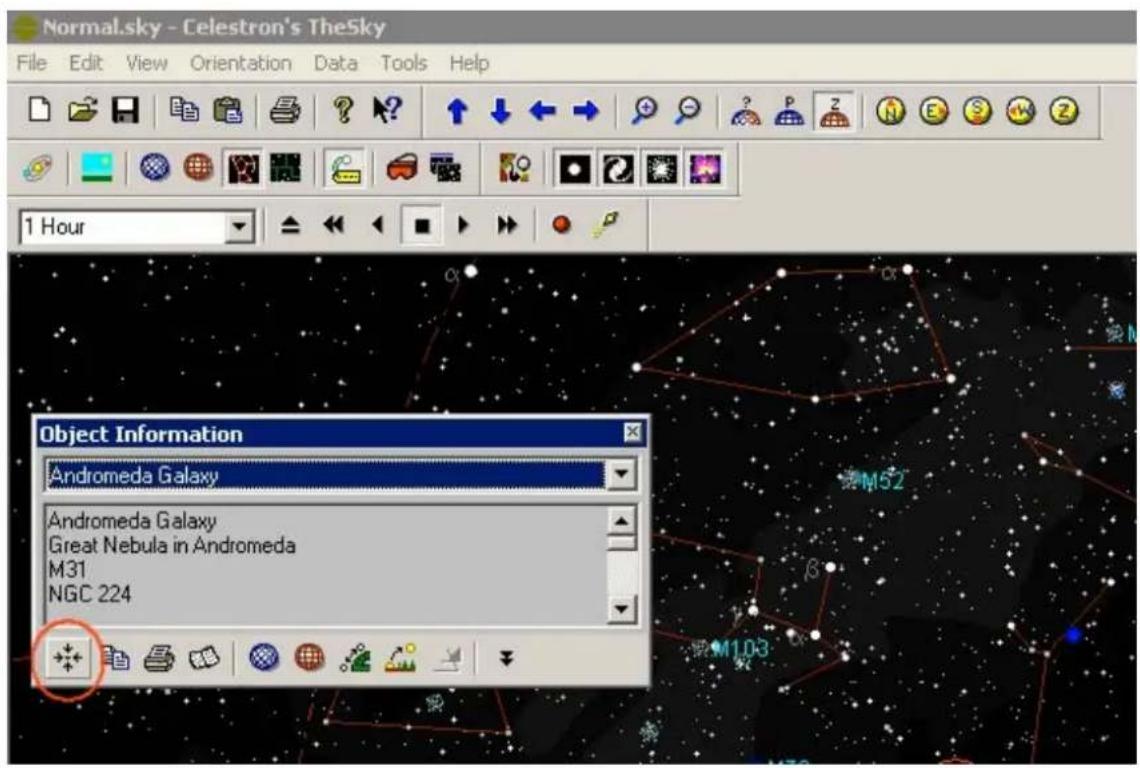Rewind time quickly with double-left arrows
The image size is (1140, 768).
(334, 225)
